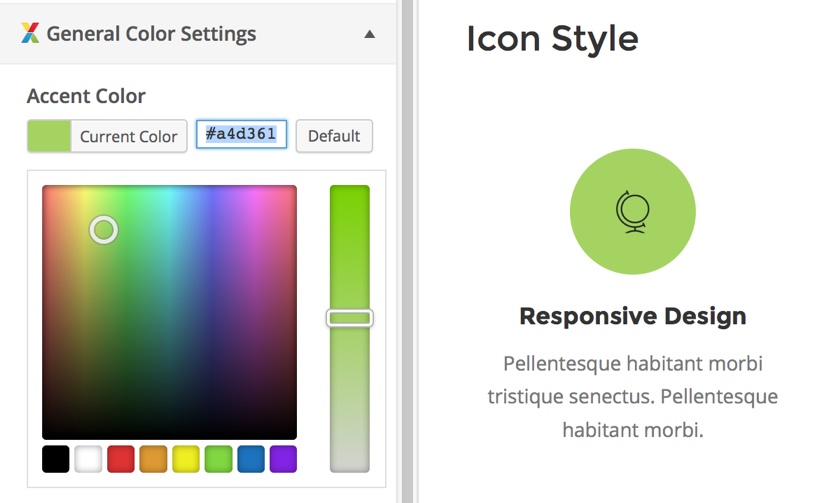This screenshot has height=503, width=829.
Task: Select the blue palette swatch
Action: coord(251,459)
